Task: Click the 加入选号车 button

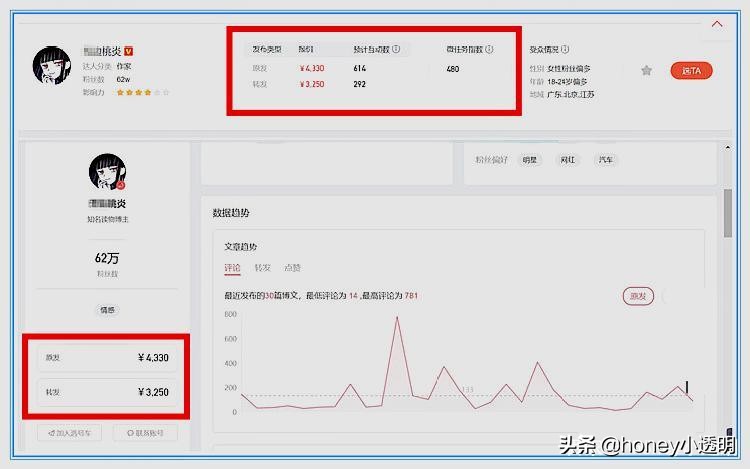Action: pos(69,433)
